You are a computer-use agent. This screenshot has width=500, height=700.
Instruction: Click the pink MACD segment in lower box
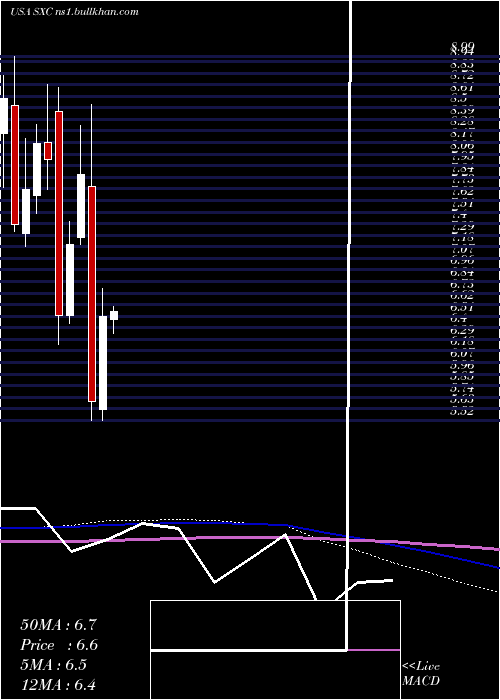coord(373,650)
